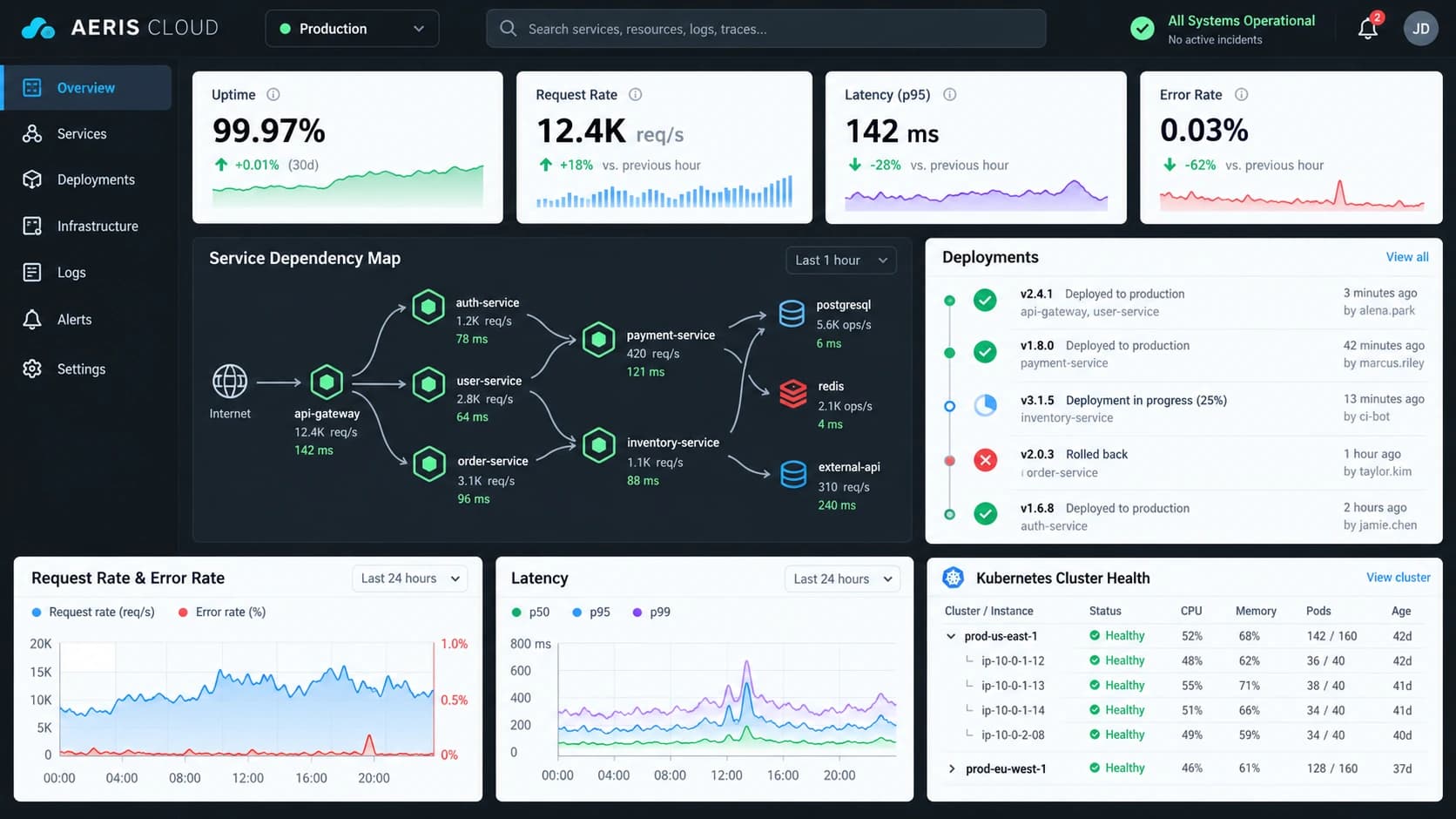
Task: Click the Error Rate info icon
Action: click(x=1242, y=94)
